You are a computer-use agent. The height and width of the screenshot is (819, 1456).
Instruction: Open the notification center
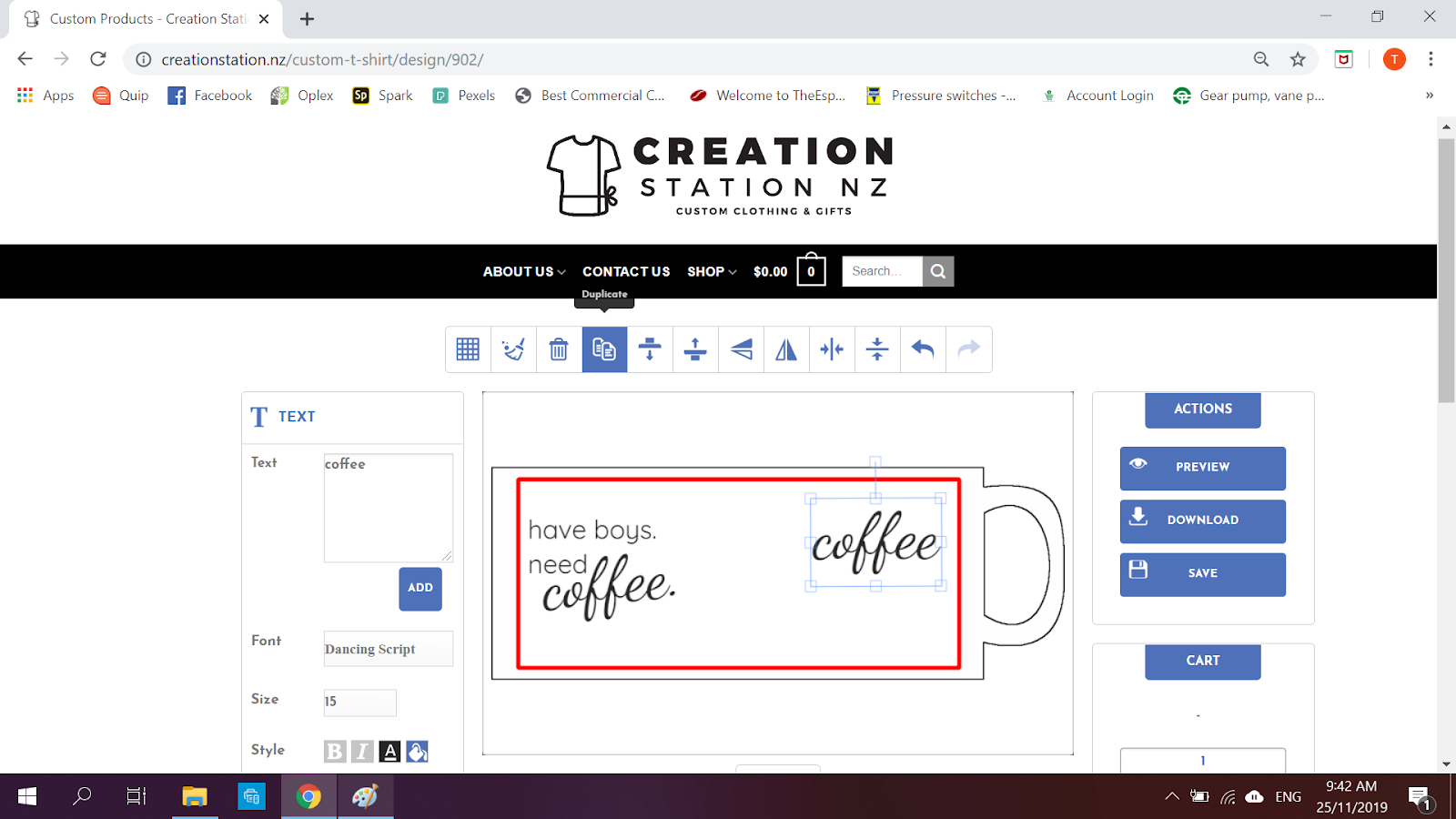click(x=1420, y=798)
